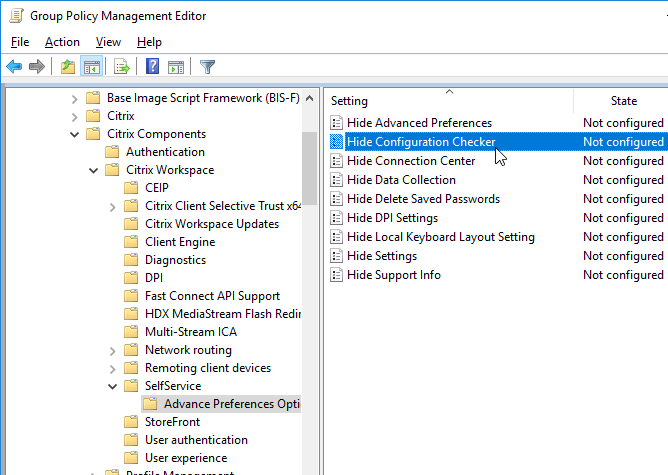Click the tree pane scrollbar thumb
Image resolution: width=668 pixels, height=475 pixels.
point(309,168)
